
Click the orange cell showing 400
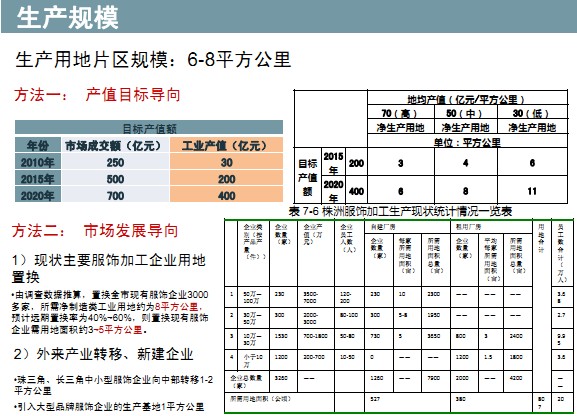[x=226, y=195]
